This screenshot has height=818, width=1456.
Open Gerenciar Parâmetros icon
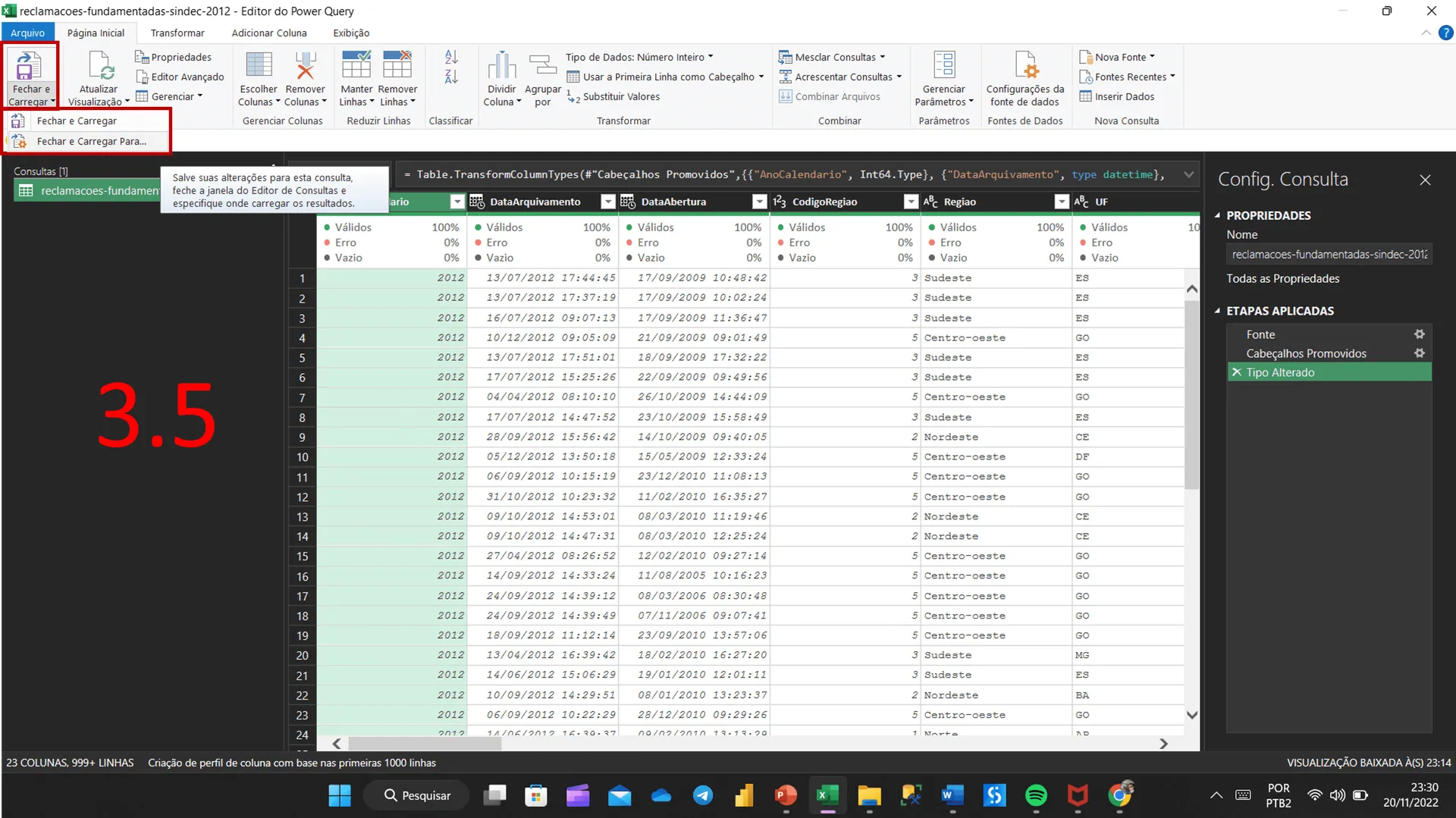(x=944, y=66)
